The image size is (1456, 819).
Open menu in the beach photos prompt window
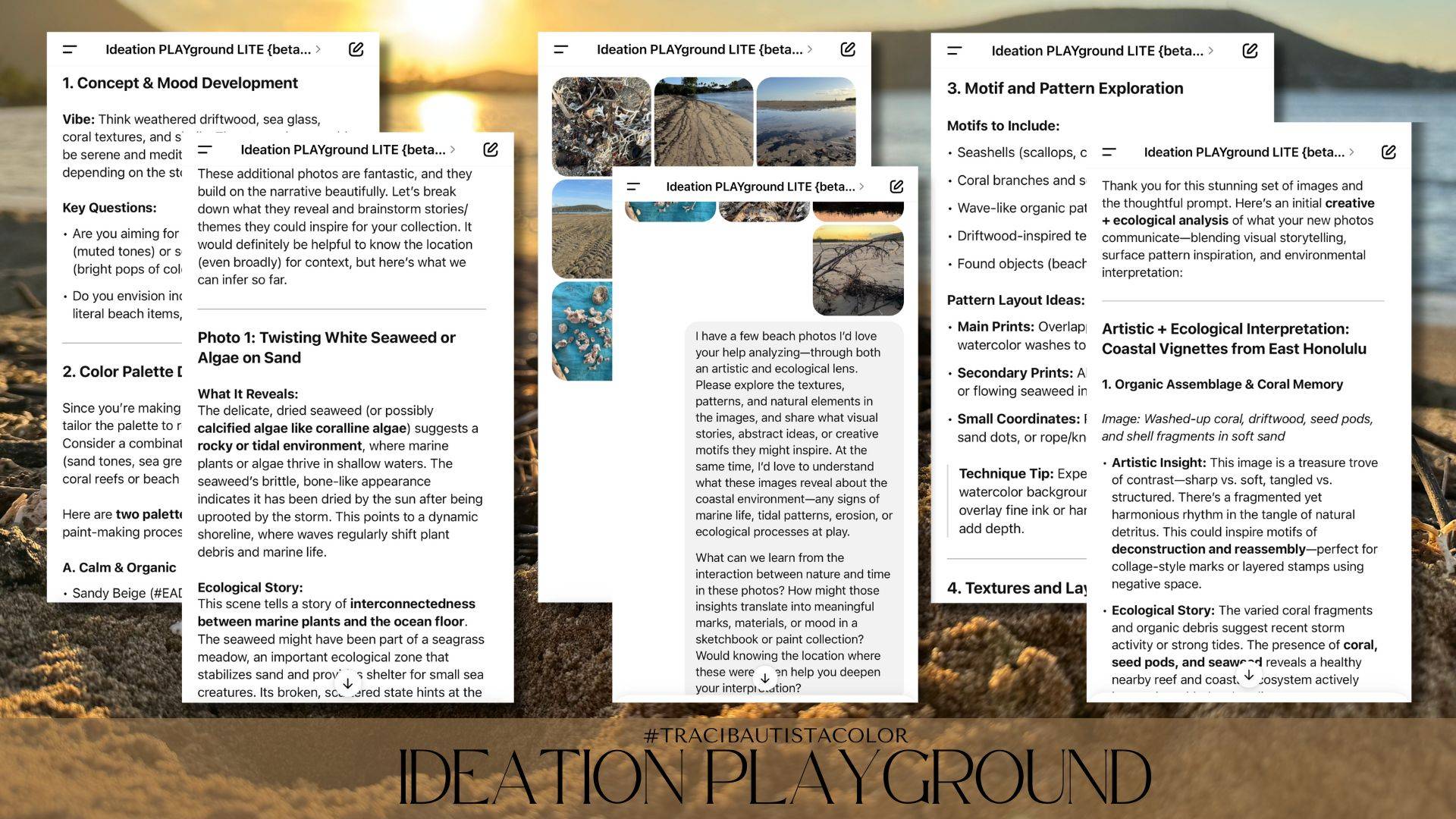tap(634, 187)
